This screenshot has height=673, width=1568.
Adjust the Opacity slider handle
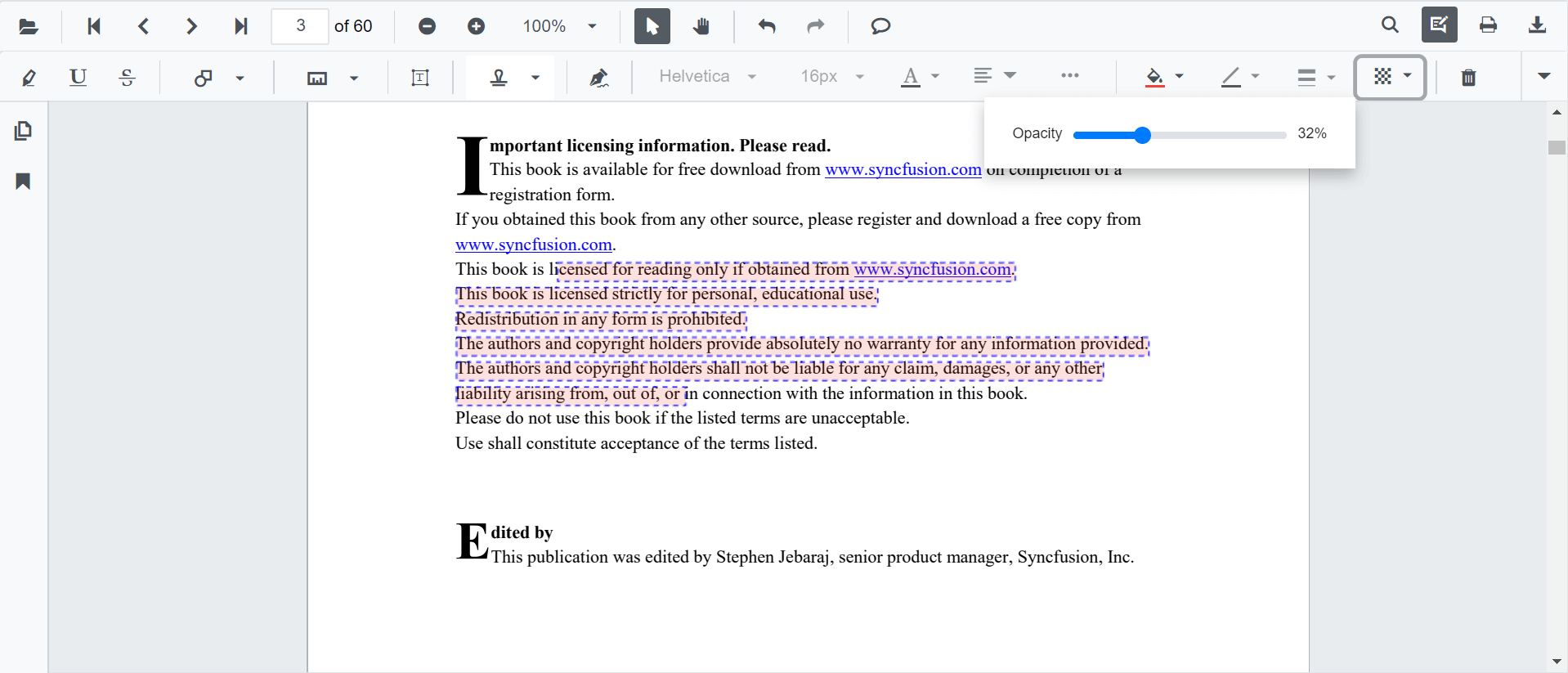pyautogui.click(x=1142, y=135)
